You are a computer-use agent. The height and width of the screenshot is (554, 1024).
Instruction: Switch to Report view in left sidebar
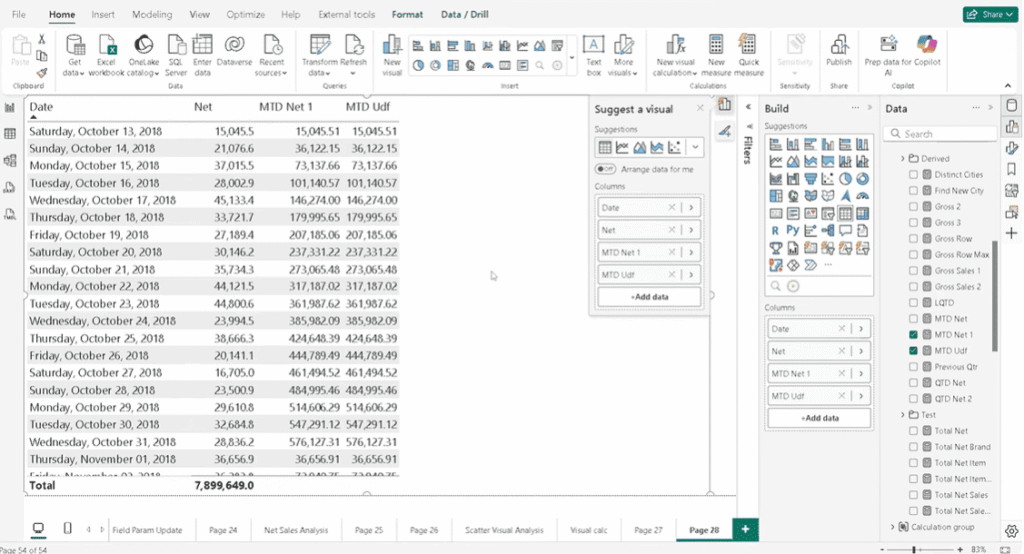[10, 108]
